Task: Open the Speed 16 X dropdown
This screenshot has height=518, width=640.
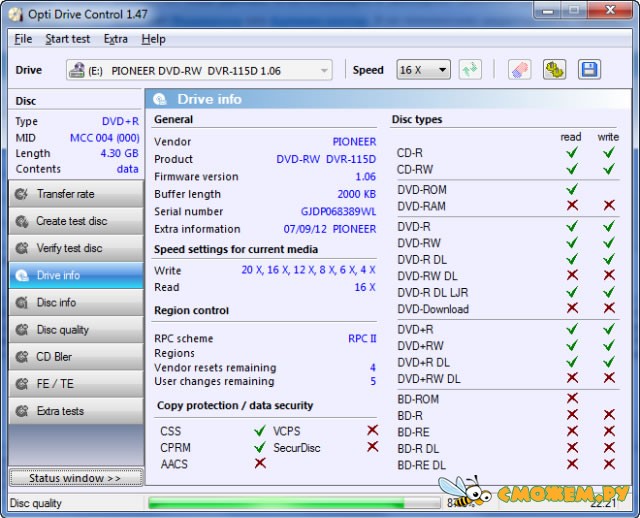Action: coord(423,70)
